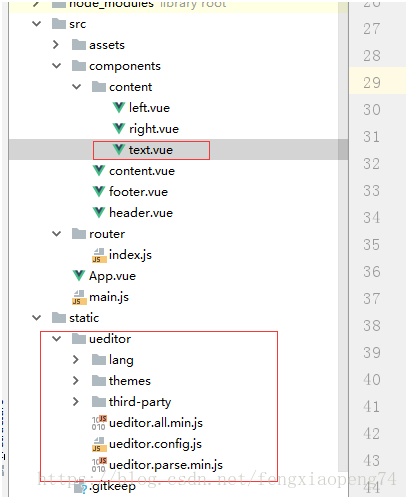Select the router folder name
408x499 pixels.
[107, 234]
